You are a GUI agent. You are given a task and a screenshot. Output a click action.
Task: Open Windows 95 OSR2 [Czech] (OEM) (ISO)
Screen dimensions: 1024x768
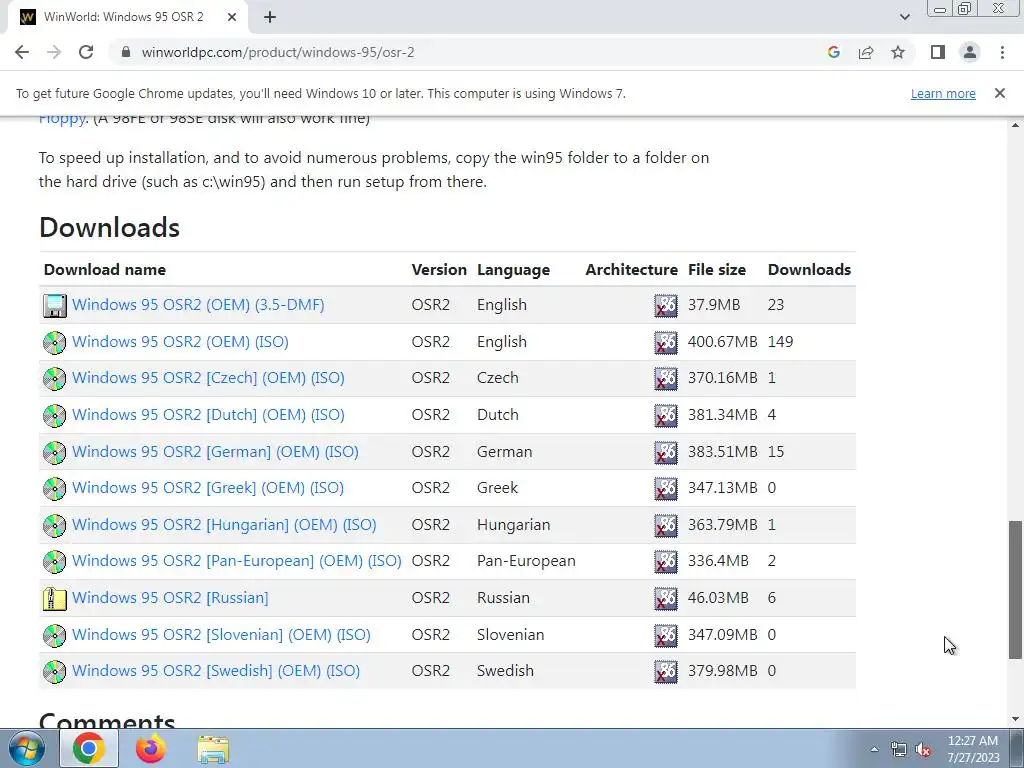point(208,377)
